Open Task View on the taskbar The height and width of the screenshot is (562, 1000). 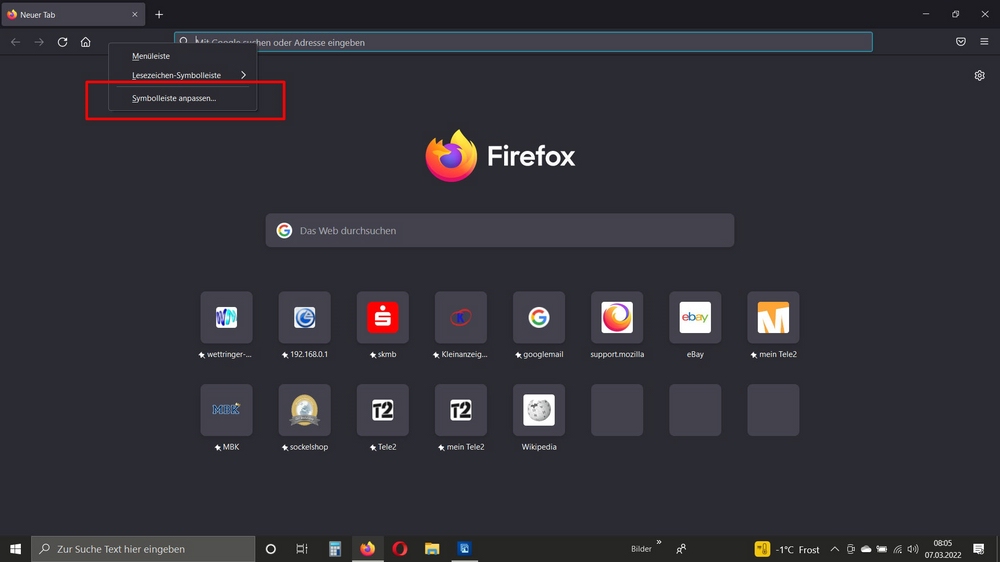click(x=302, y=549)
